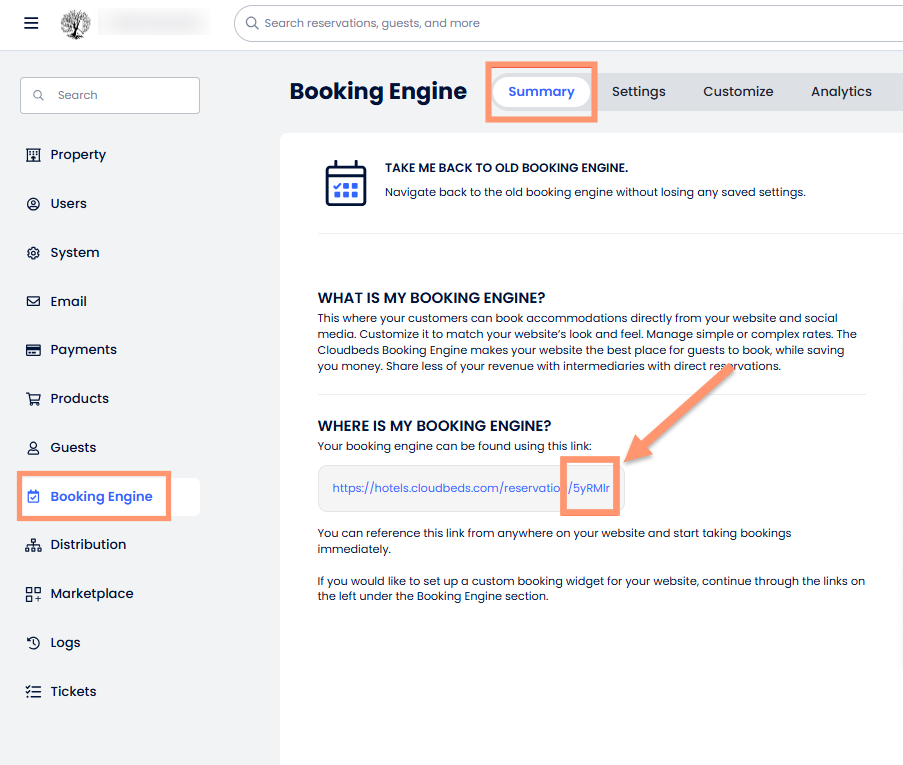Open the Customize tab
903x765 pixels.
point(738,92)
